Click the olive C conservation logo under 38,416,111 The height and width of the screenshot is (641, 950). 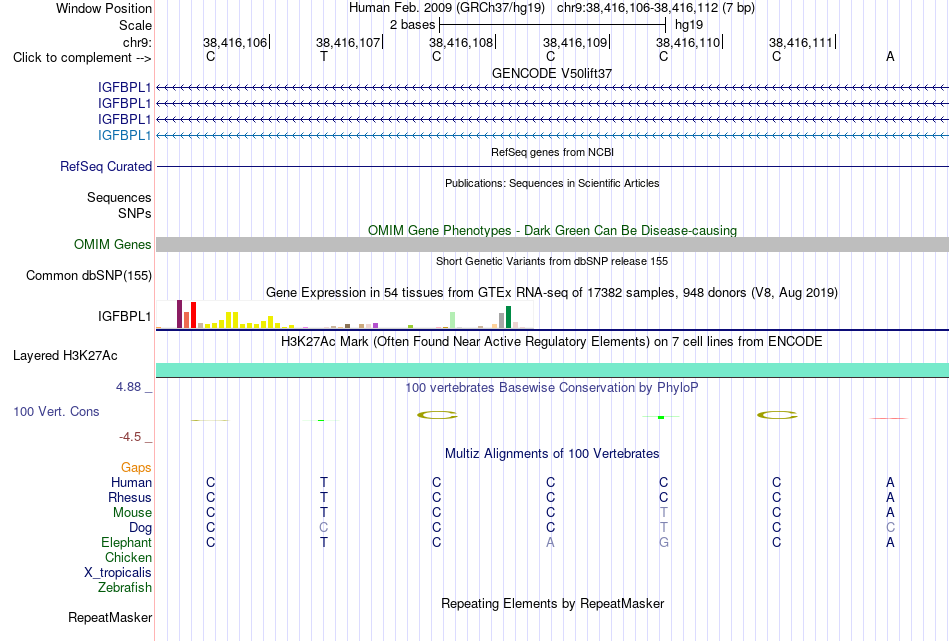click(777, 415)
